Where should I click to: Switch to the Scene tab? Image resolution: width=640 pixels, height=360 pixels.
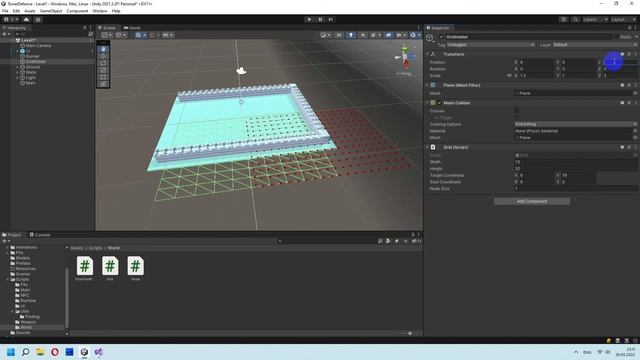[107, 28]
